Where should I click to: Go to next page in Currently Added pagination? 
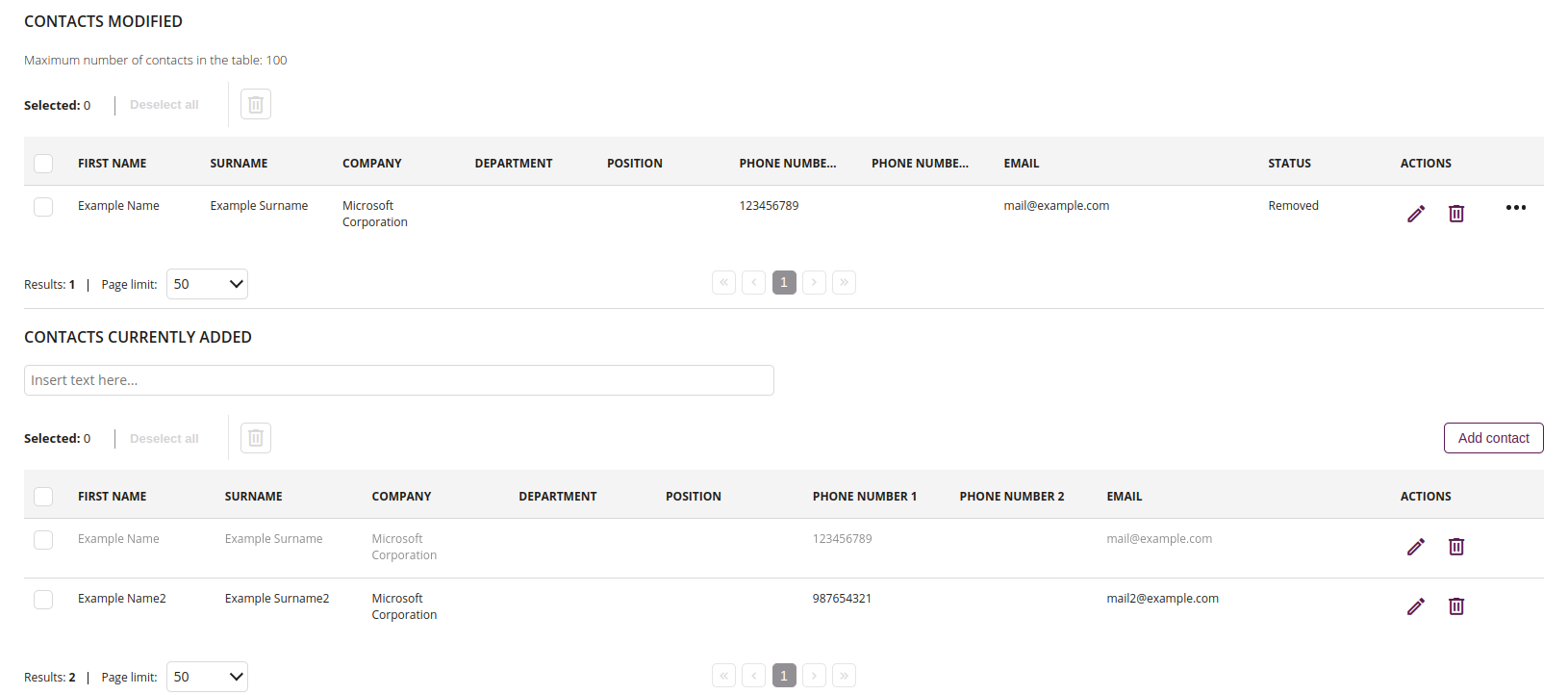[x=814, y=675]
